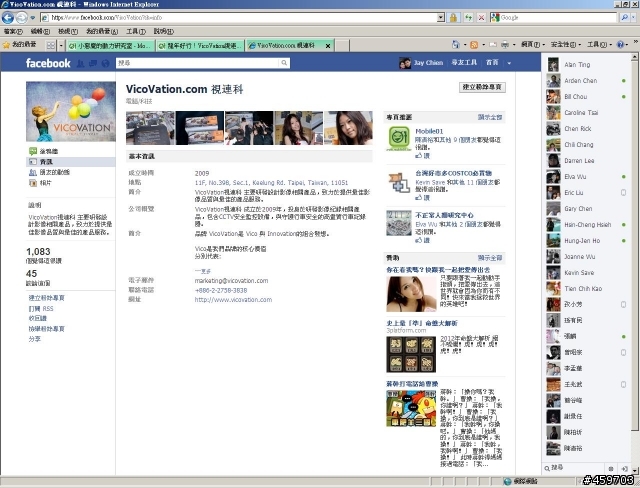Click into the Facebook search field
This screenshot has width=640, height=488.
pyautogui.click(x=198, y=63)
